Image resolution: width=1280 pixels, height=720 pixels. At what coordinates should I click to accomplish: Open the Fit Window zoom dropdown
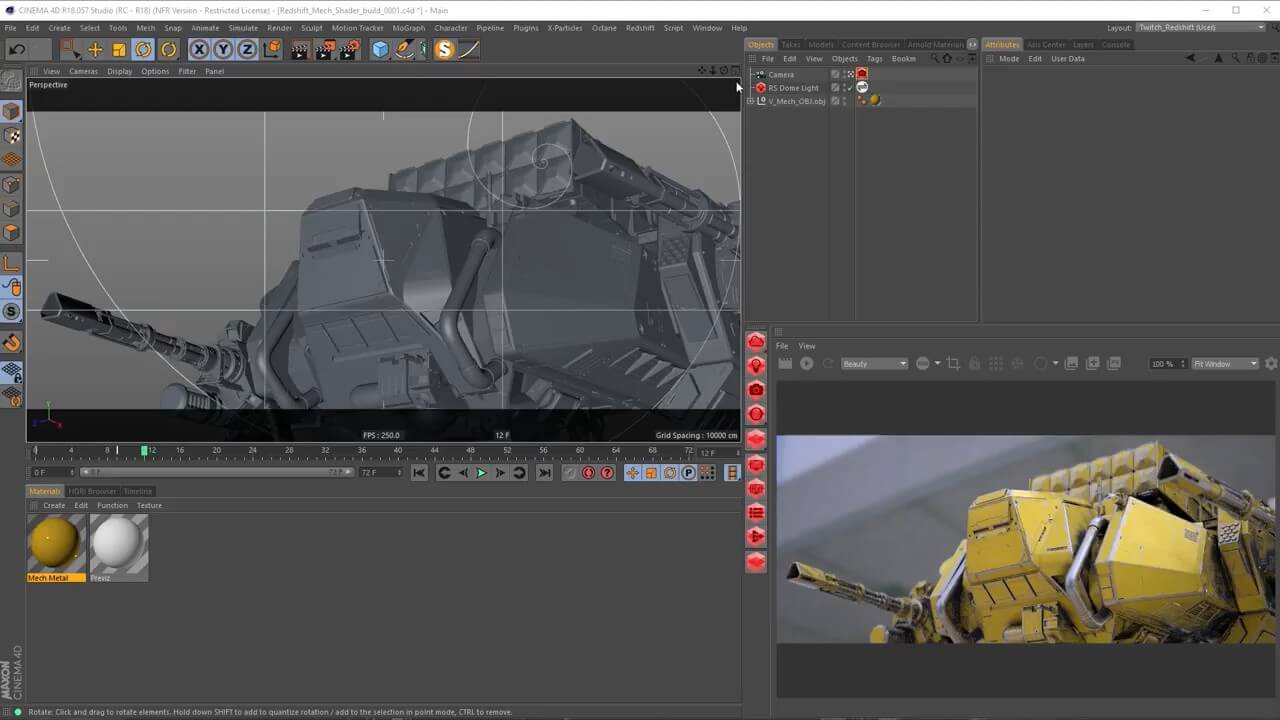1225,364
